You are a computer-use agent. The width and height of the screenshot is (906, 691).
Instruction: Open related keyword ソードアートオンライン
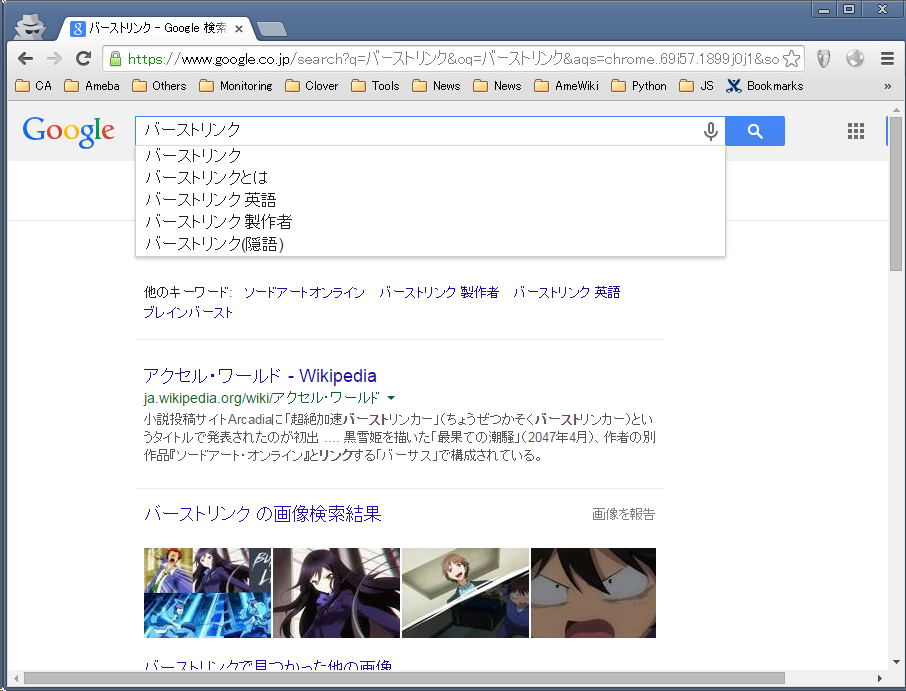[x=304, y=292]
